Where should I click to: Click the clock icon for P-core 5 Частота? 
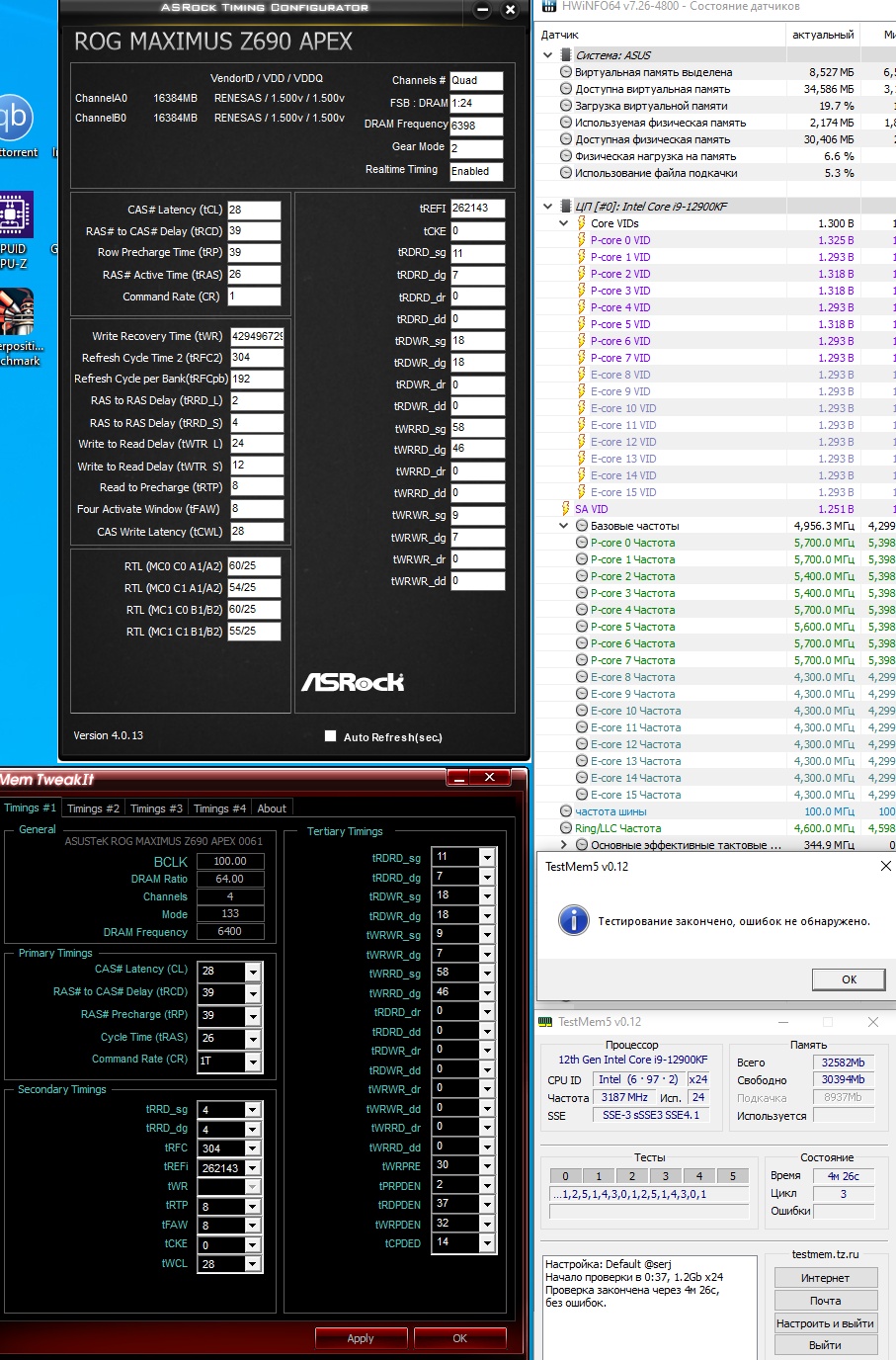pyautogui.click(x=582, y=627)
